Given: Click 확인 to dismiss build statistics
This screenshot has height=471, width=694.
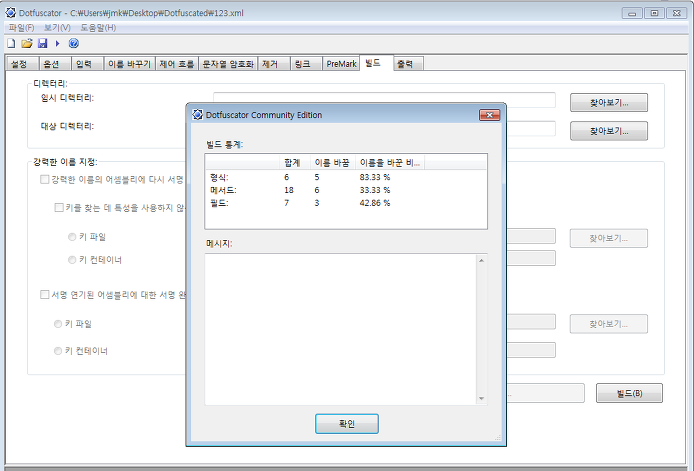Looking at the screenshot, I should [x=347, y=424].
